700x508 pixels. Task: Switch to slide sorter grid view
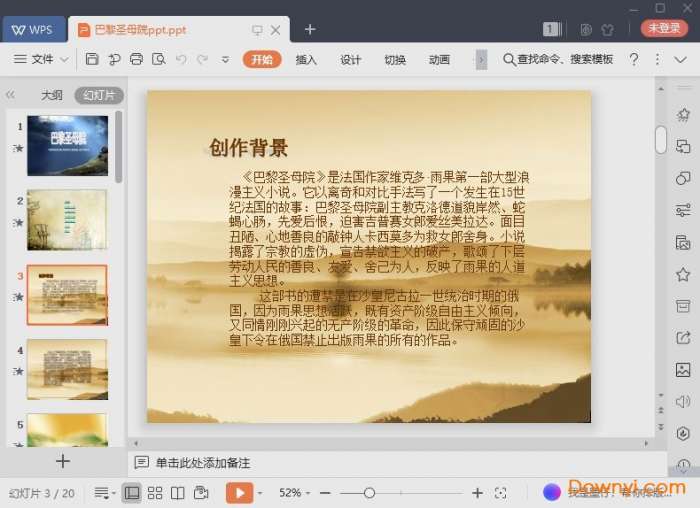pyautogui.click(x=155, y=493)
